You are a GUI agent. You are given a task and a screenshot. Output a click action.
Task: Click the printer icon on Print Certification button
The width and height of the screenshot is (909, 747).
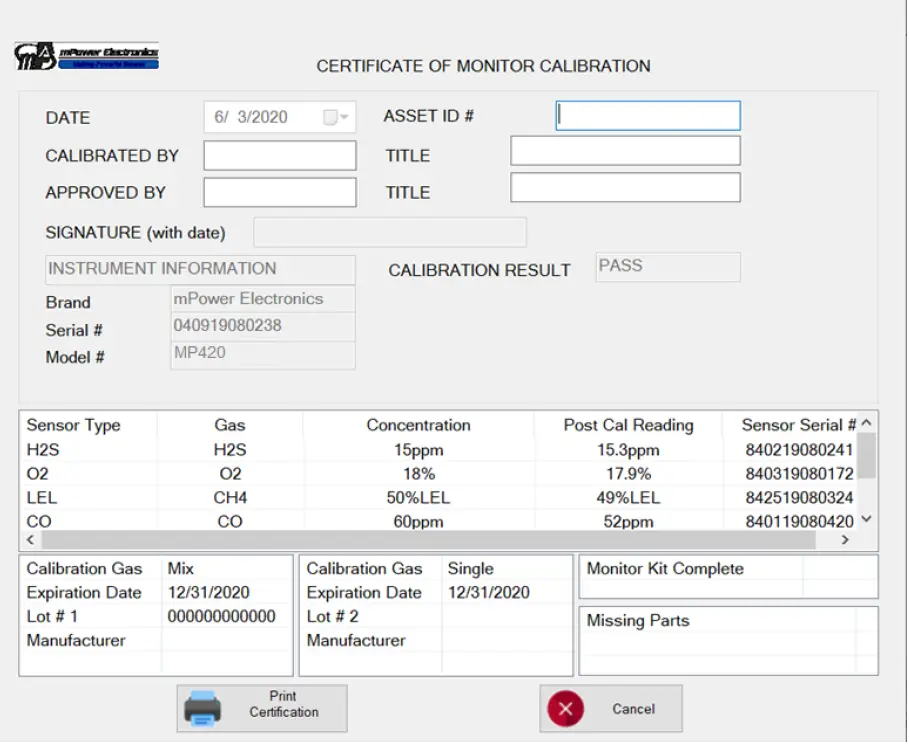[x=205, y=708]
